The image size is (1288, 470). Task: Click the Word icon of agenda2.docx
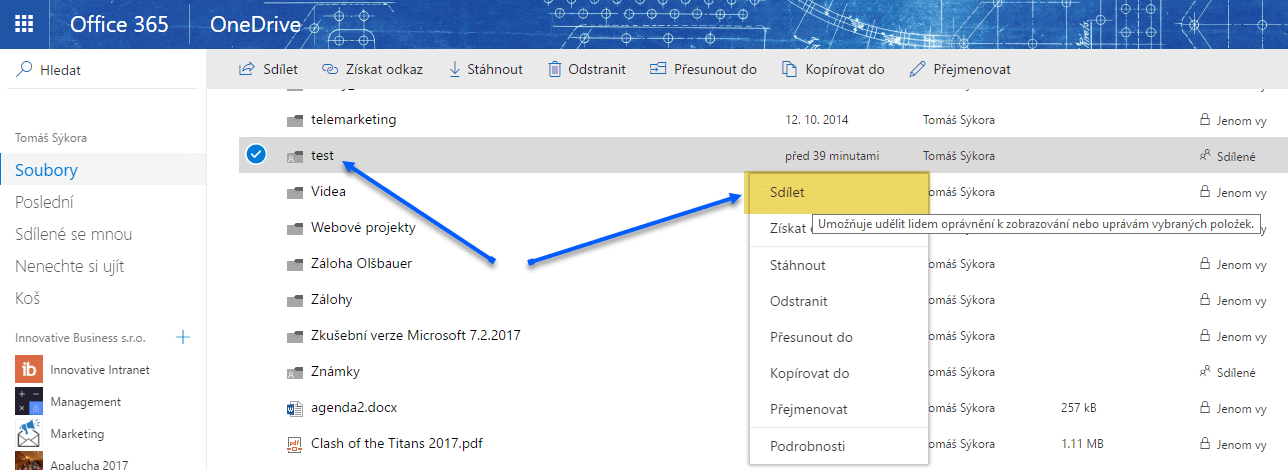point(294,407)
